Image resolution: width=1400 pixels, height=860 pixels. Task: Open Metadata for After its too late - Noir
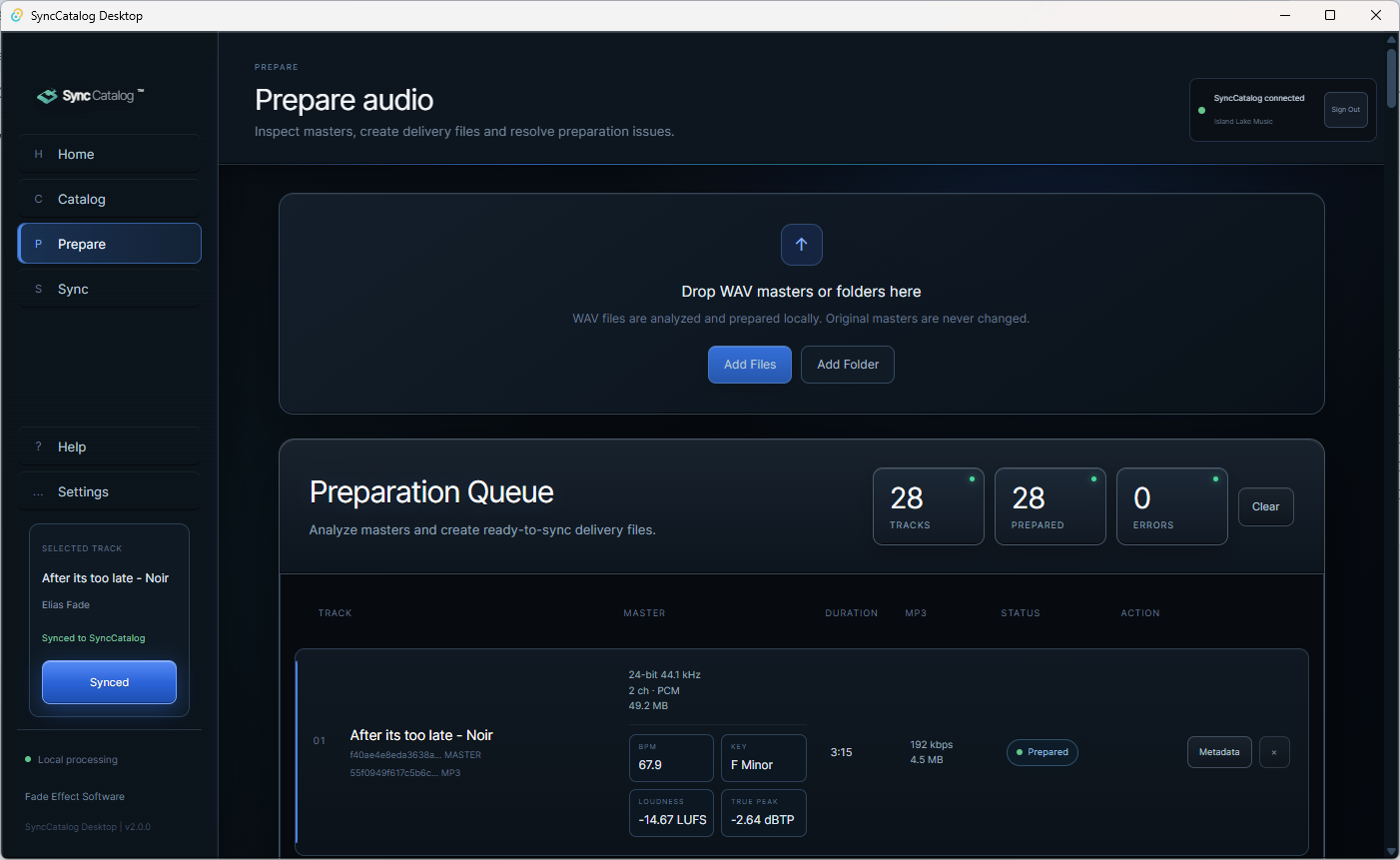pos(1219,752)
